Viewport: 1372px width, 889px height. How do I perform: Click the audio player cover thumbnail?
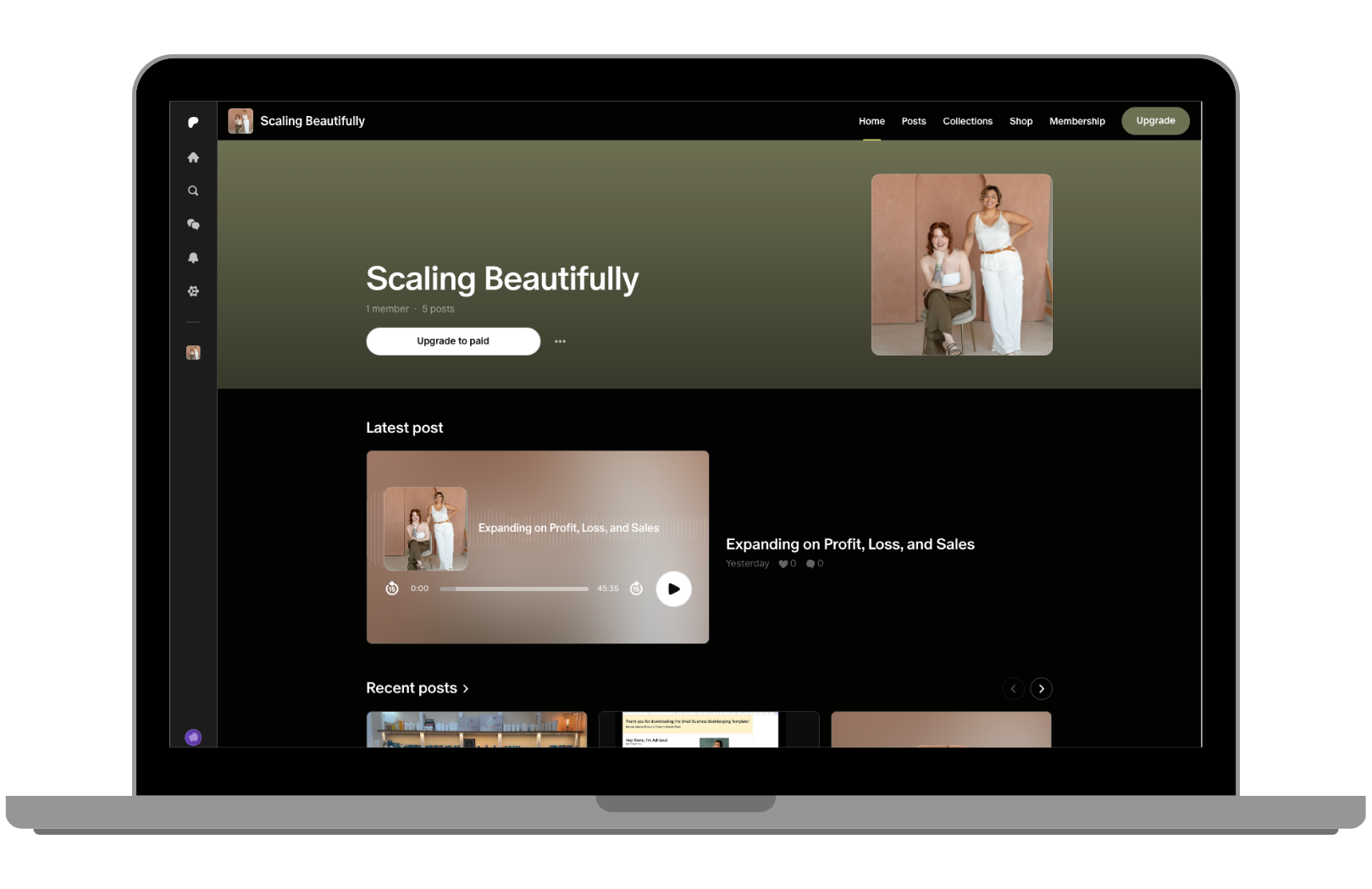(x=425, y=528)
